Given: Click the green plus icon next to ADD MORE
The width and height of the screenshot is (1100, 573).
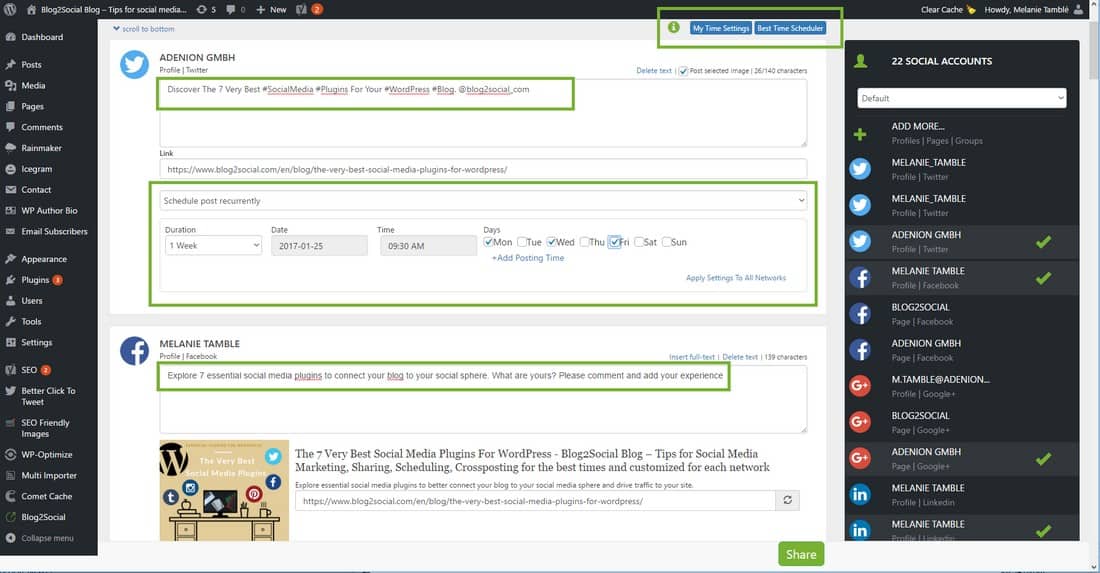Looking at the screenshot, I should click(860, 134).
